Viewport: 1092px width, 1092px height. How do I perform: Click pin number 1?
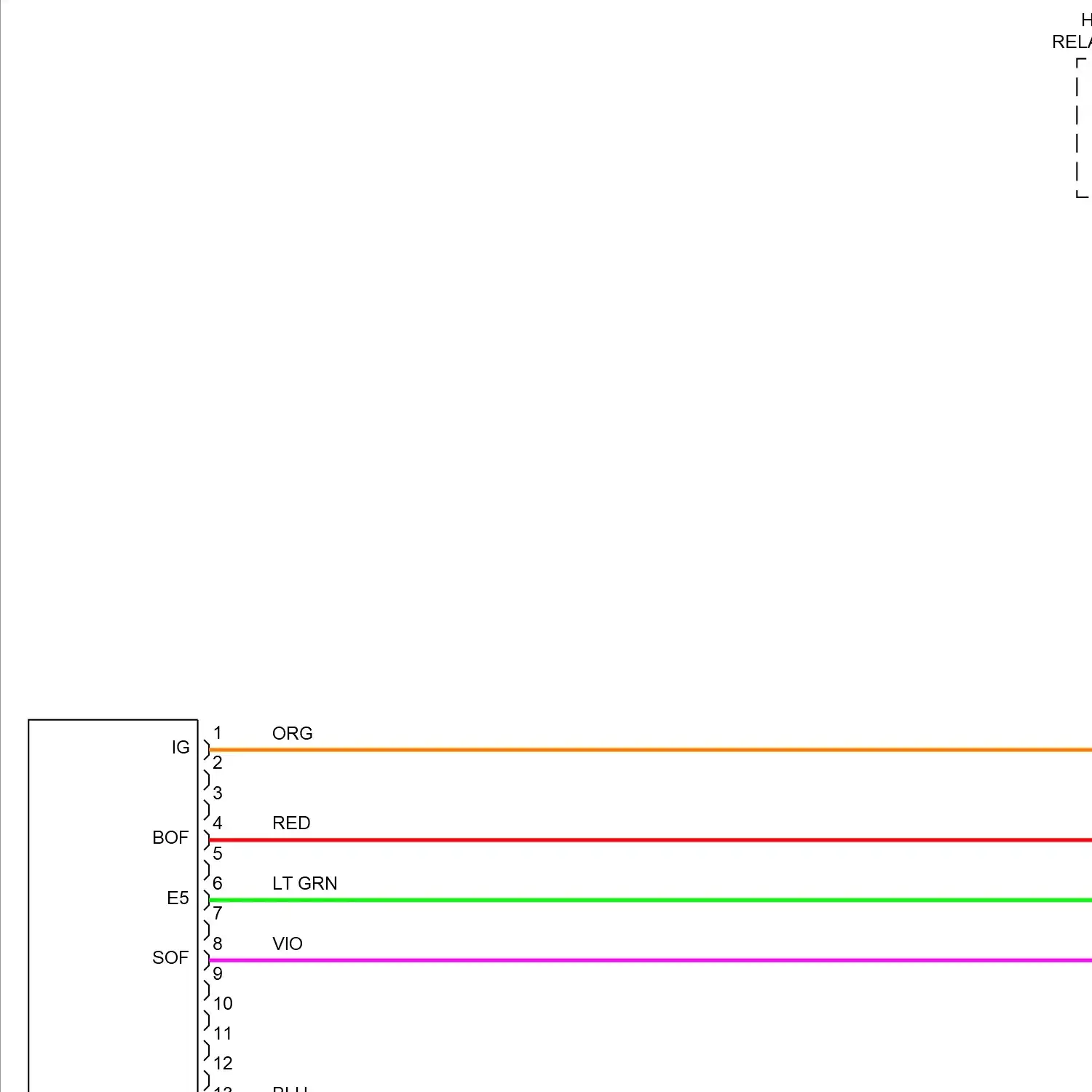(217, 733)
